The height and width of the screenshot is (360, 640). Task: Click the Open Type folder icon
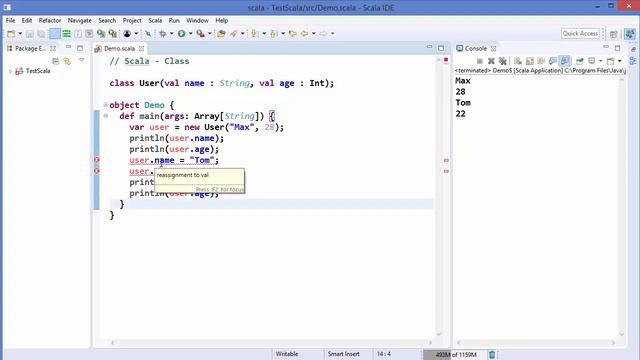(x=221, y=33)
